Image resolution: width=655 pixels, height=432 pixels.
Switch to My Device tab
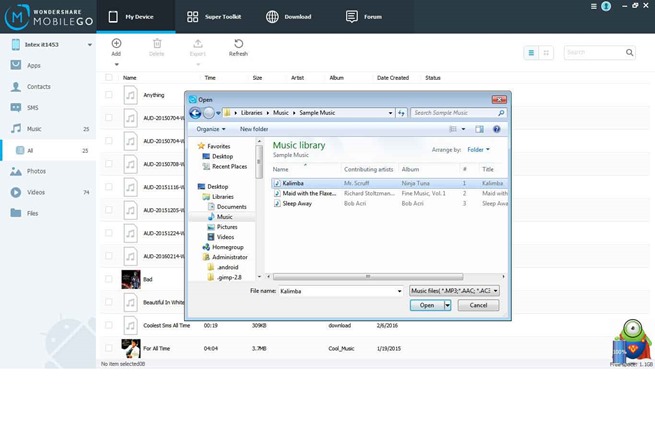136,17
